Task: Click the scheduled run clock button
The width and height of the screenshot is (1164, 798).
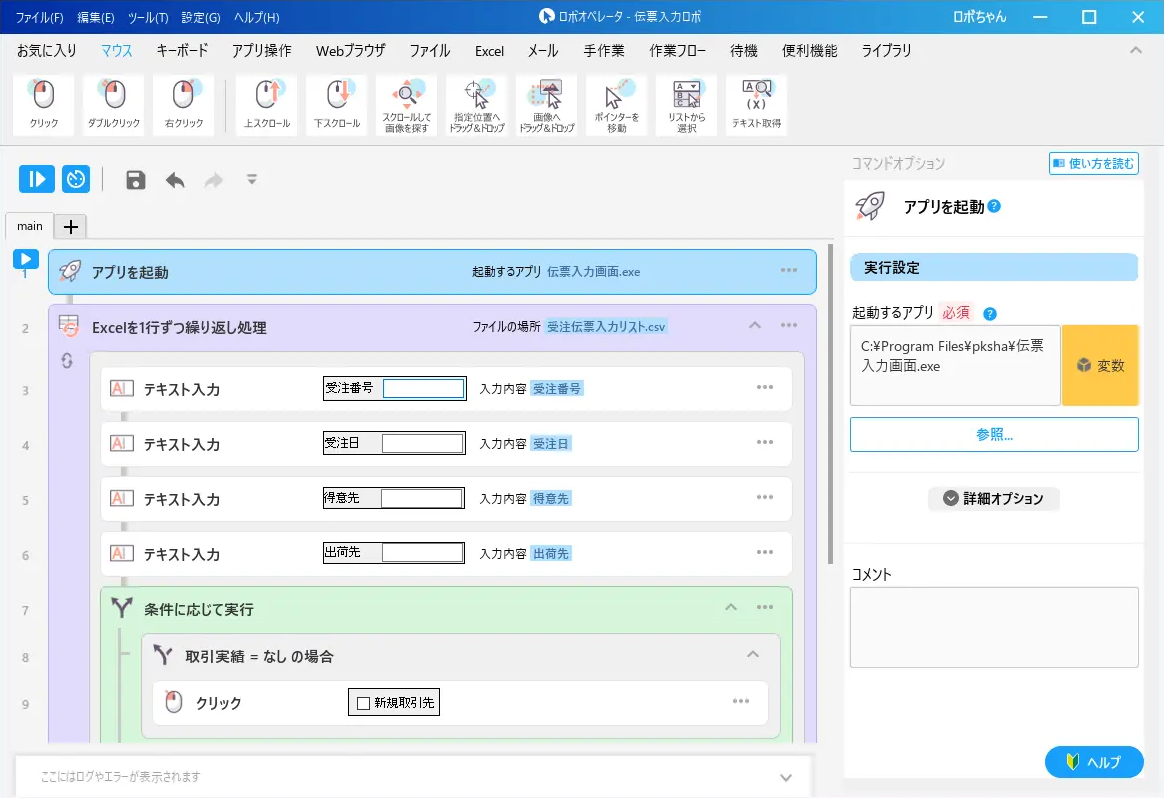Action: click(76, 179)
